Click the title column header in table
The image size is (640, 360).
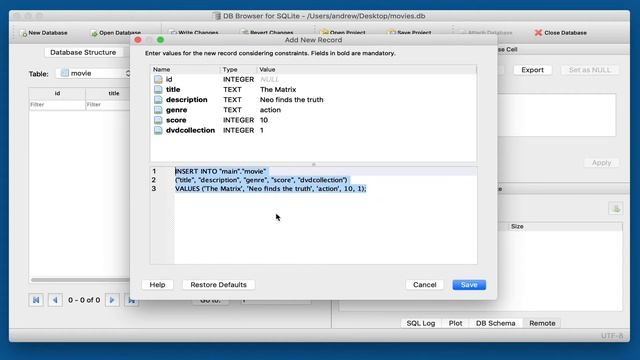click(108, 93)
